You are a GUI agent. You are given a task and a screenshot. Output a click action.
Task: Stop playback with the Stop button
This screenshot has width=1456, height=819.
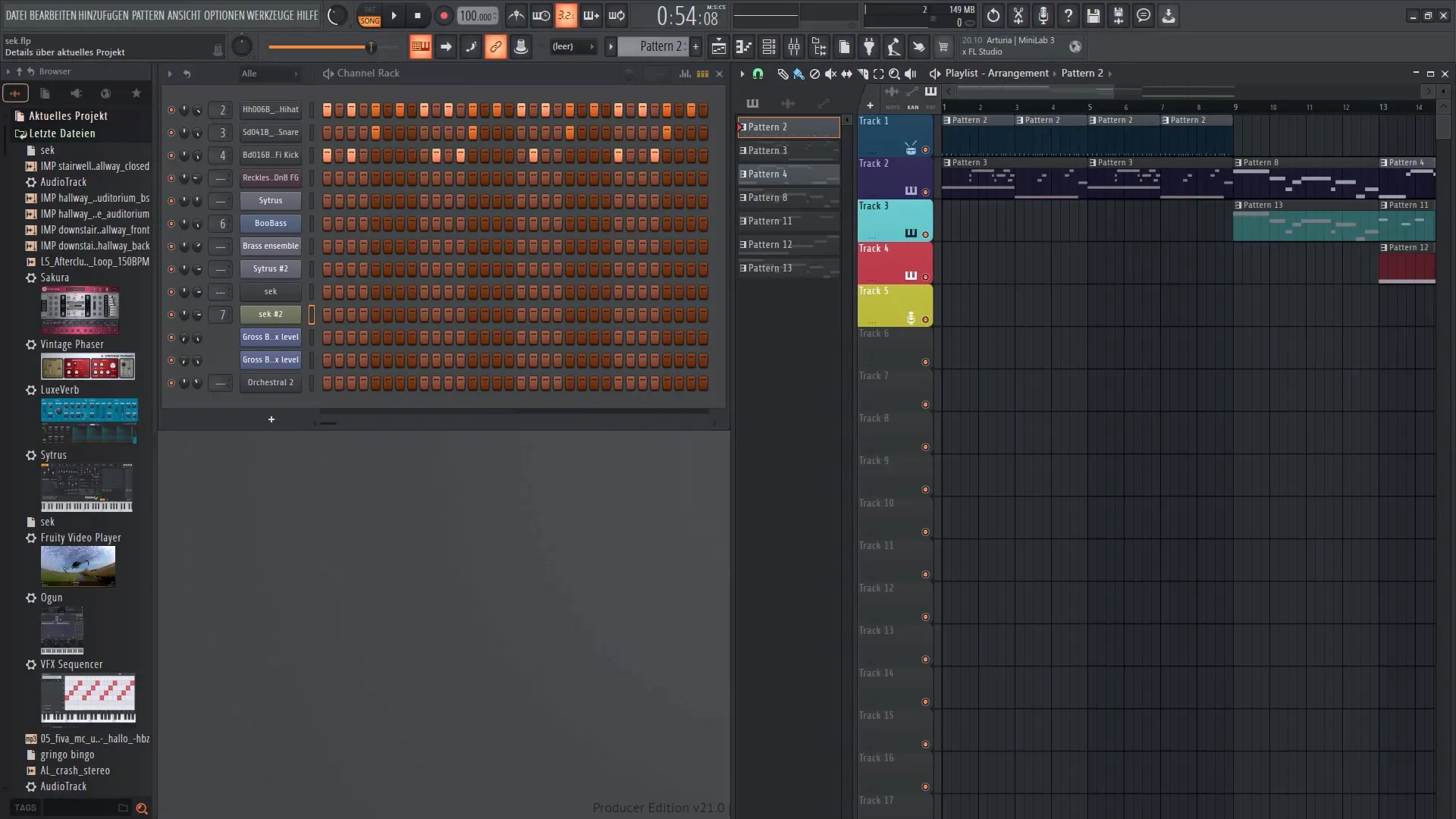click(x=417, y=15)
